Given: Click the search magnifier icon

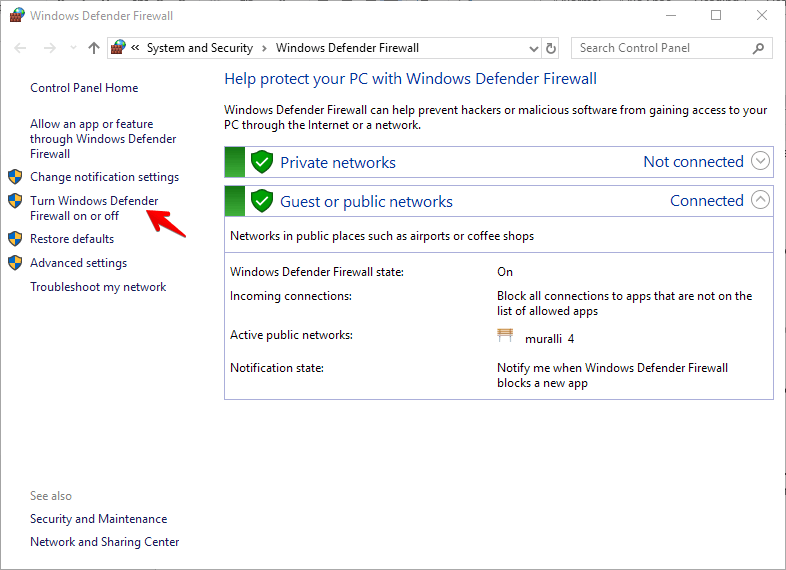Looking at the screenshot, I should click(x=758, y=48).
